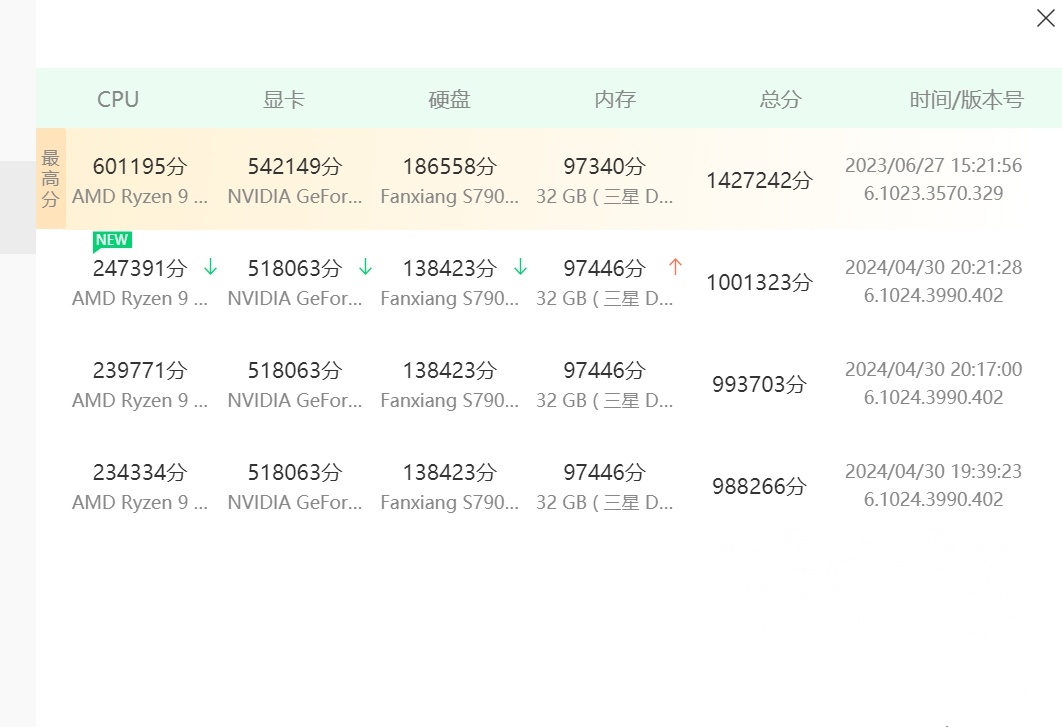The width and height of the screenshot is (1062, 727).
Task: Click the green down arrow beside 247391分
Action: tap(210, 268)
